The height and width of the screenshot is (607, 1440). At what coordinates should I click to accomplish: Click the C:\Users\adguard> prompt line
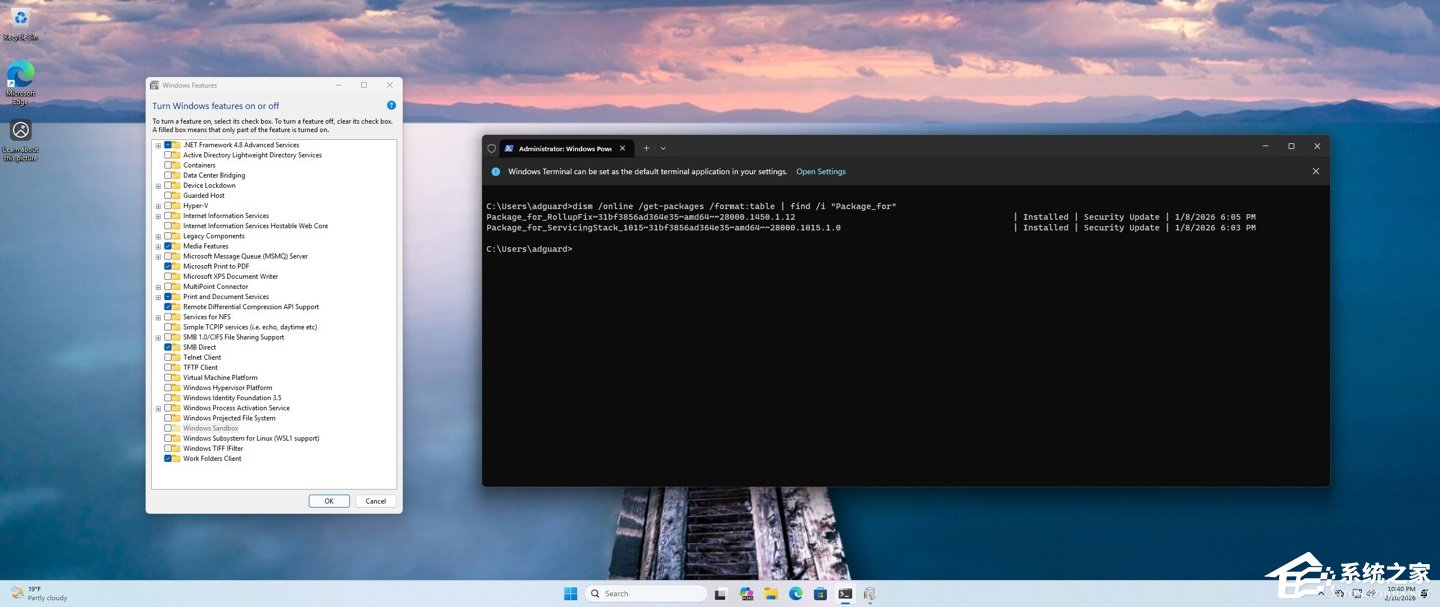coord(530,248)
